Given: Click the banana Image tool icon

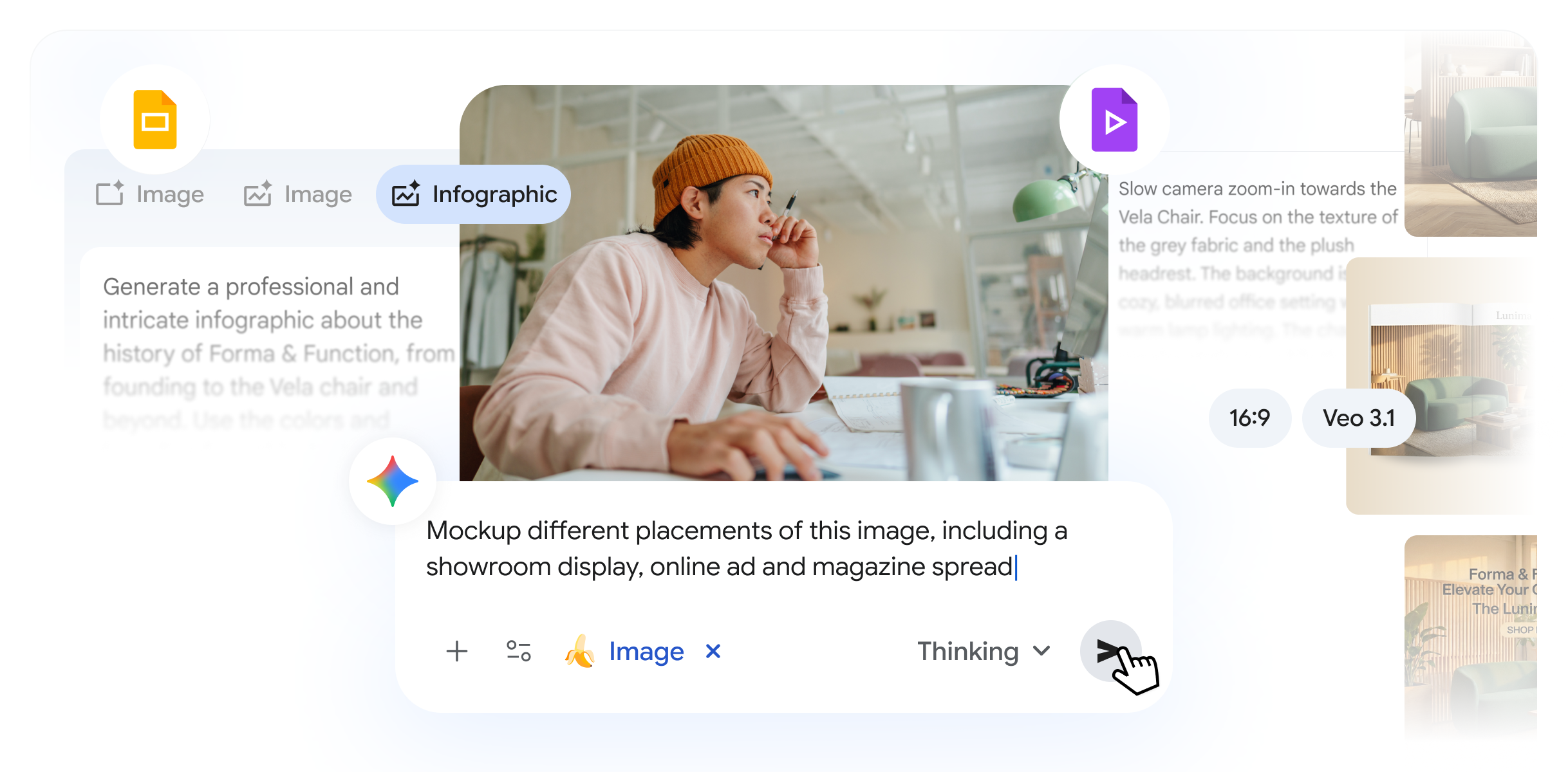Looking at the screenshot, I should (579, 651).
